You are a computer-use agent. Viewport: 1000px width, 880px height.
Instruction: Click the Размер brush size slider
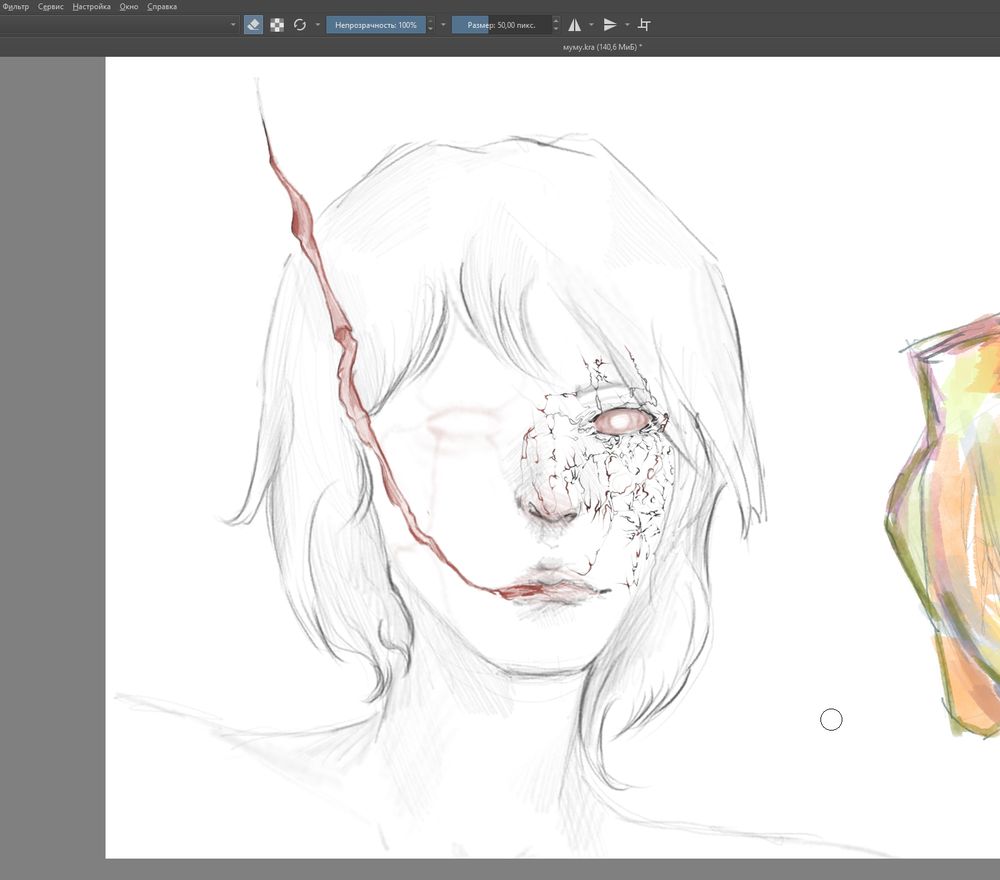[x=502, y=25]
